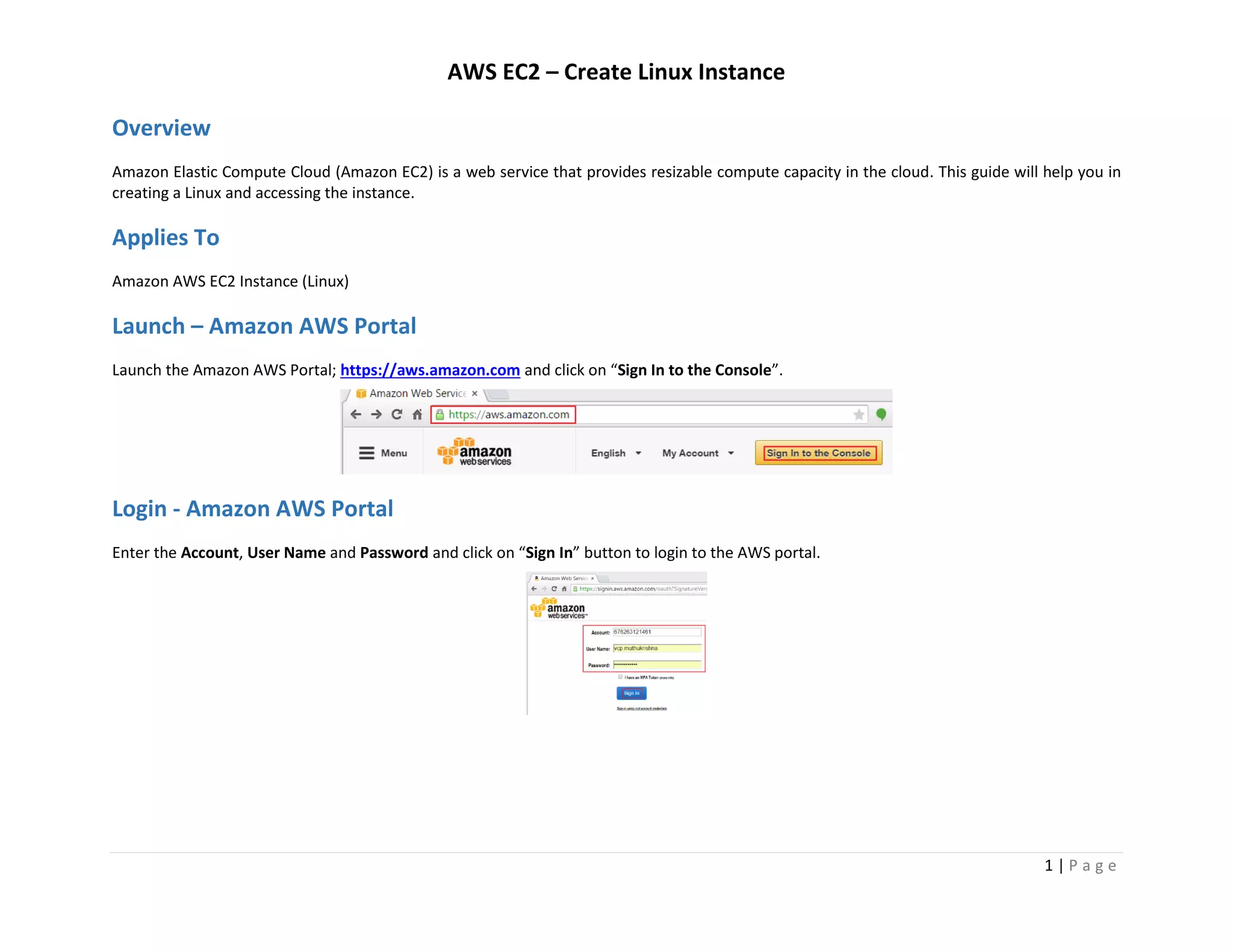Click the amazon web services logo beside Menu
The image size is (1233, 952).
(x=474, y=452)
